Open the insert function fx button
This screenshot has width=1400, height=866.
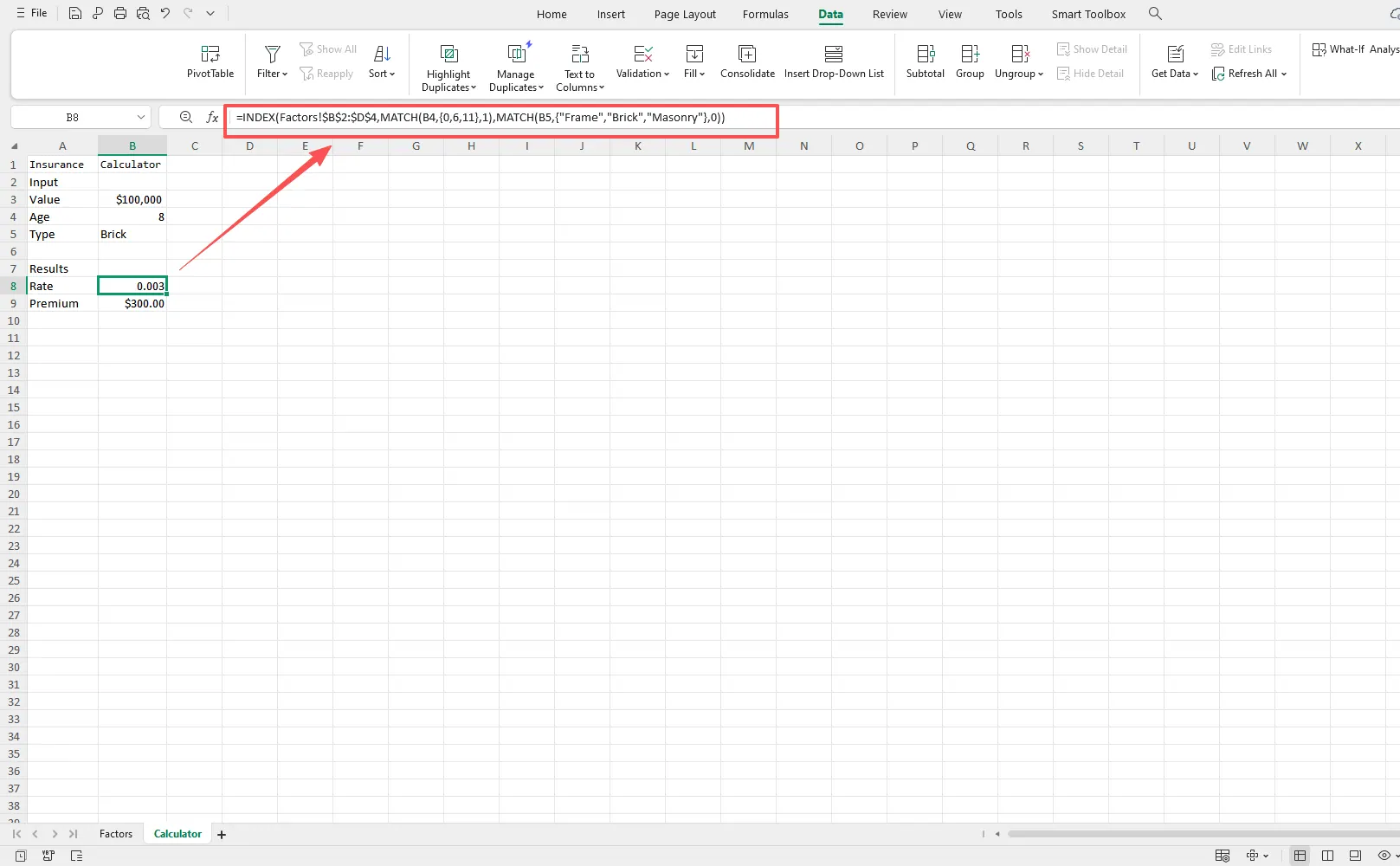tap(212, 117)
